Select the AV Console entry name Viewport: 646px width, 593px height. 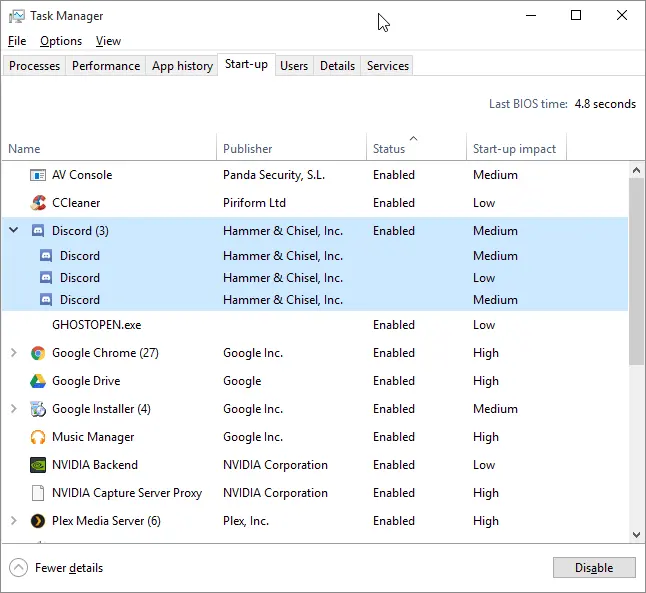[x=82, y=175]
